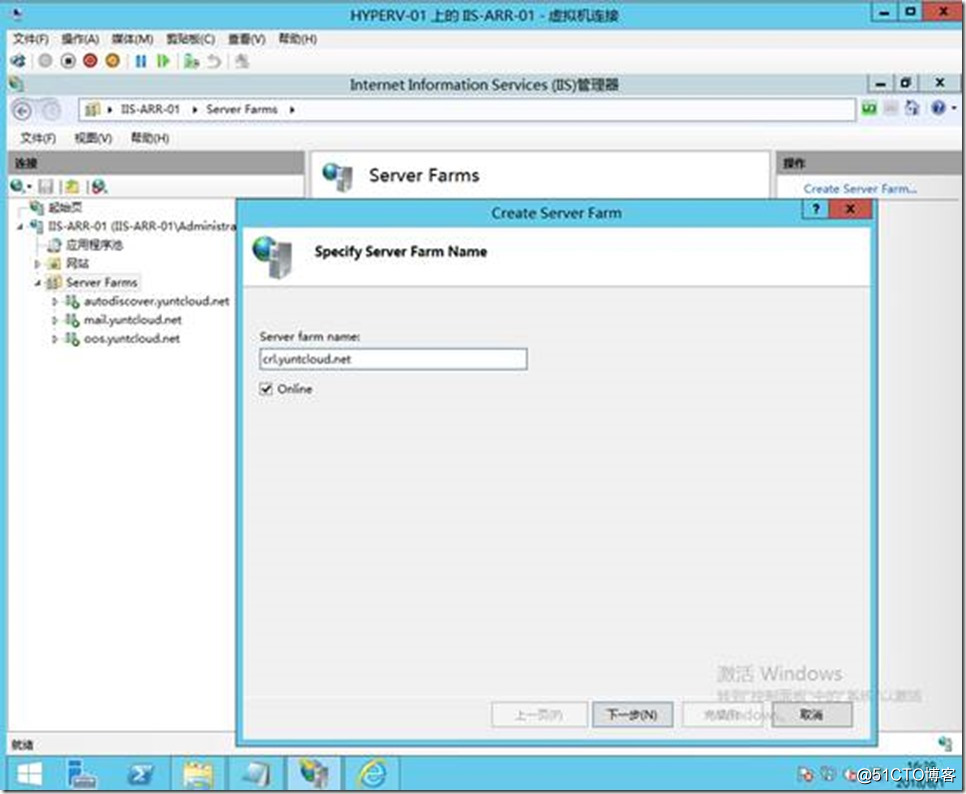Pause the virtual machine with blue bars icon
The image size is (966, 794).
(140, 61)
